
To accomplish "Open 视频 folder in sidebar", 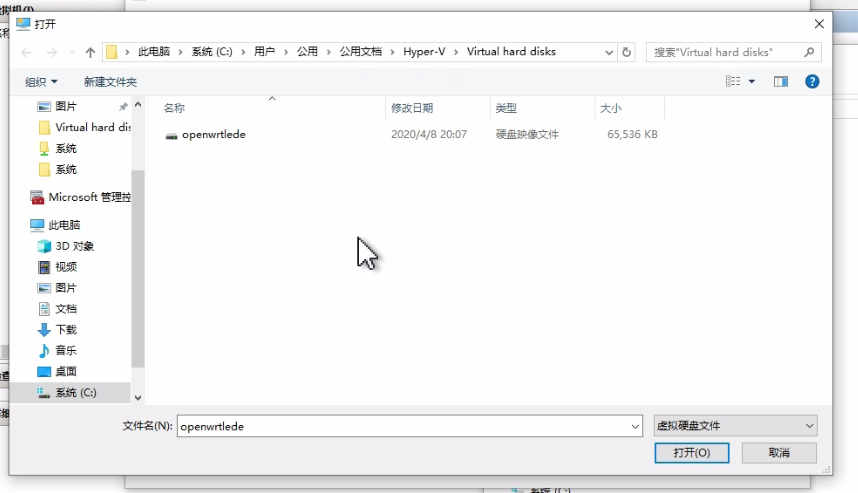I will (x=57, y=267).
